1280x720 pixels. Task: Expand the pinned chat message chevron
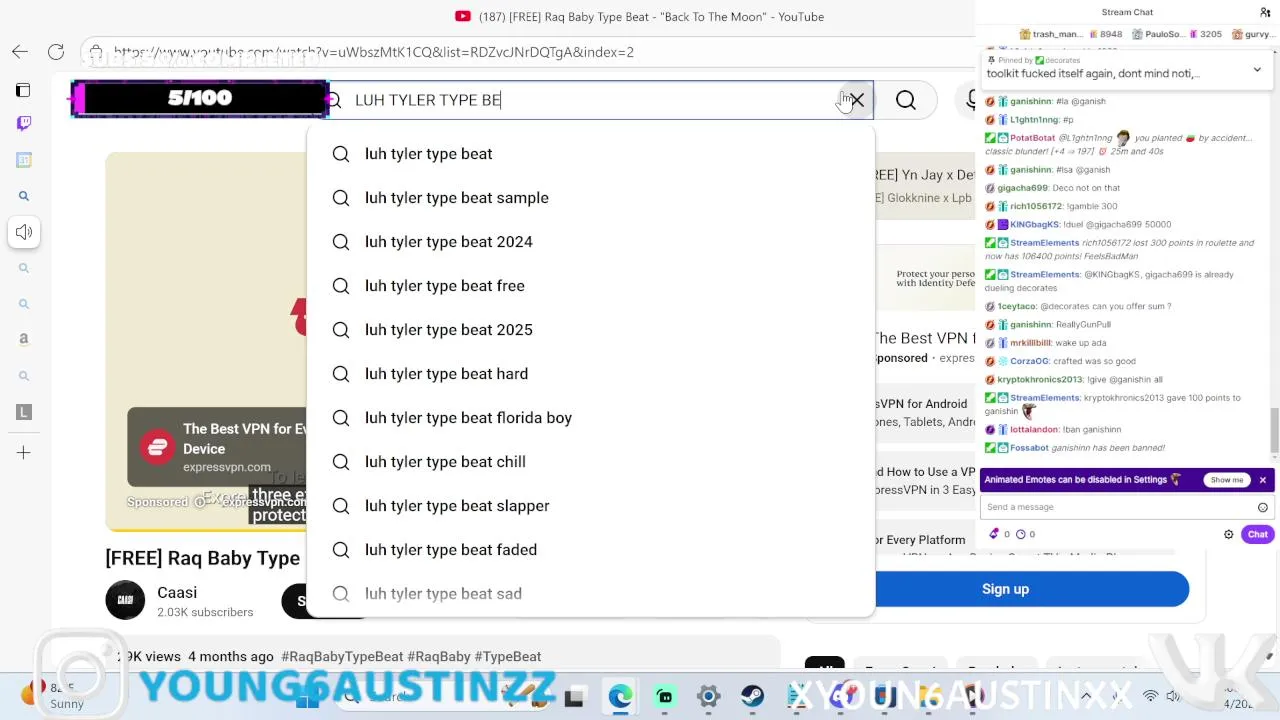[1257, 70]
